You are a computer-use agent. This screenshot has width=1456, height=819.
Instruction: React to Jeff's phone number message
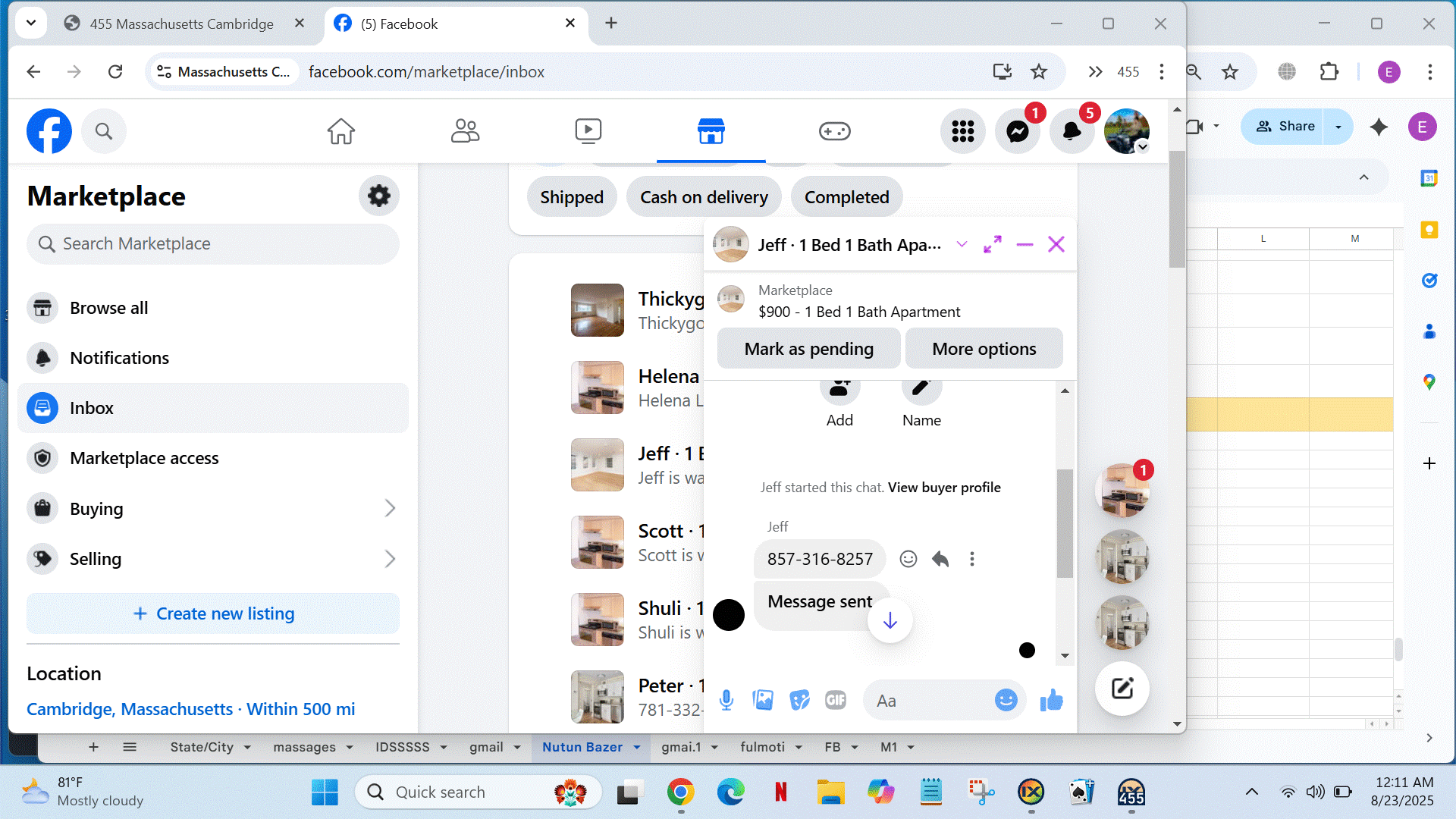[x=908, y=559]
